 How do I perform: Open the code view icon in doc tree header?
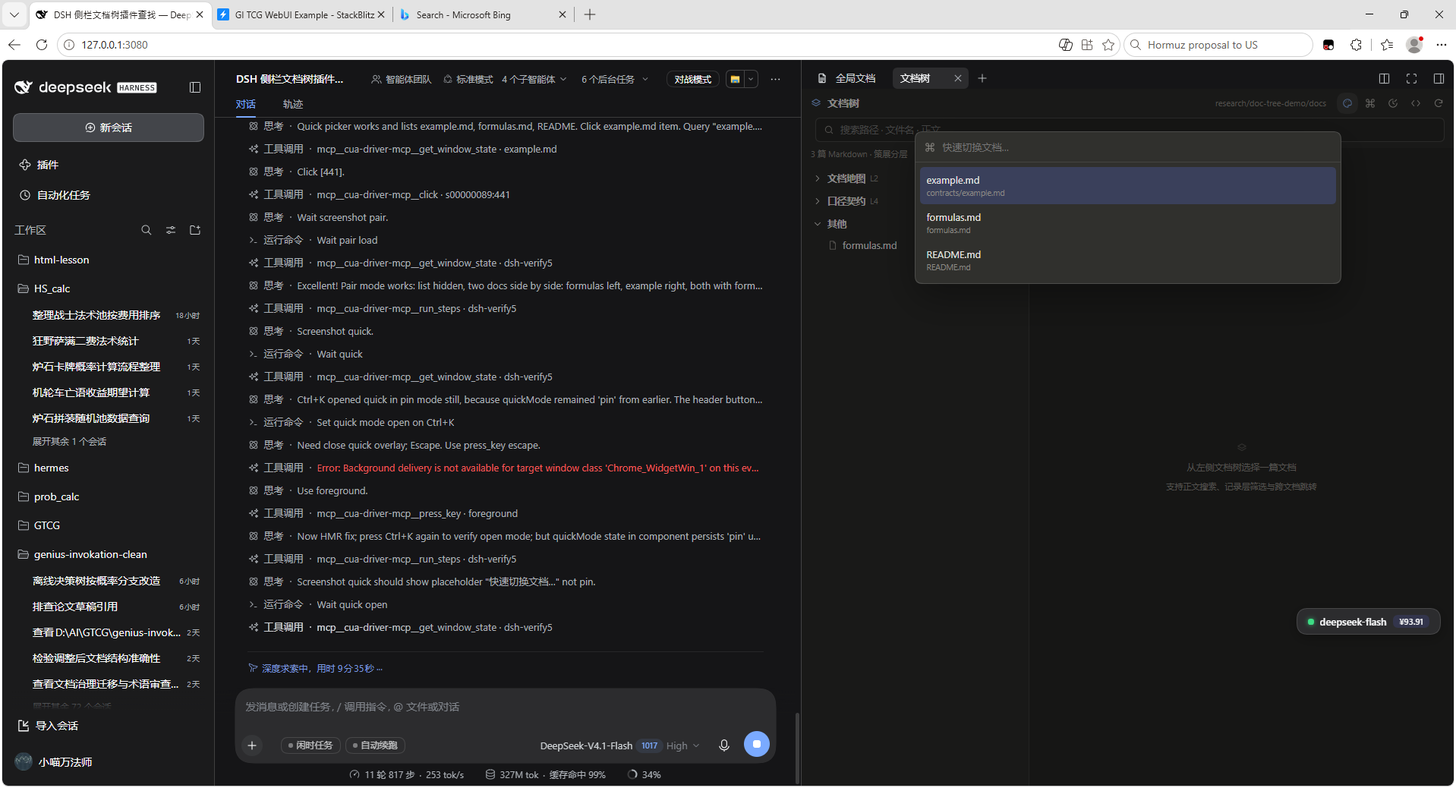(1416, 103)
